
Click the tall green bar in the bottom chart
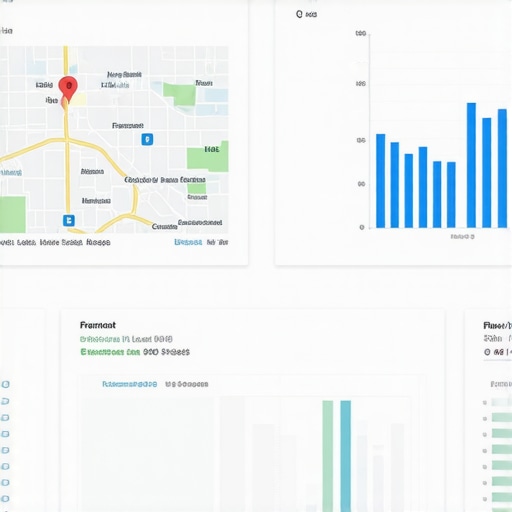(x=328, y=456)
